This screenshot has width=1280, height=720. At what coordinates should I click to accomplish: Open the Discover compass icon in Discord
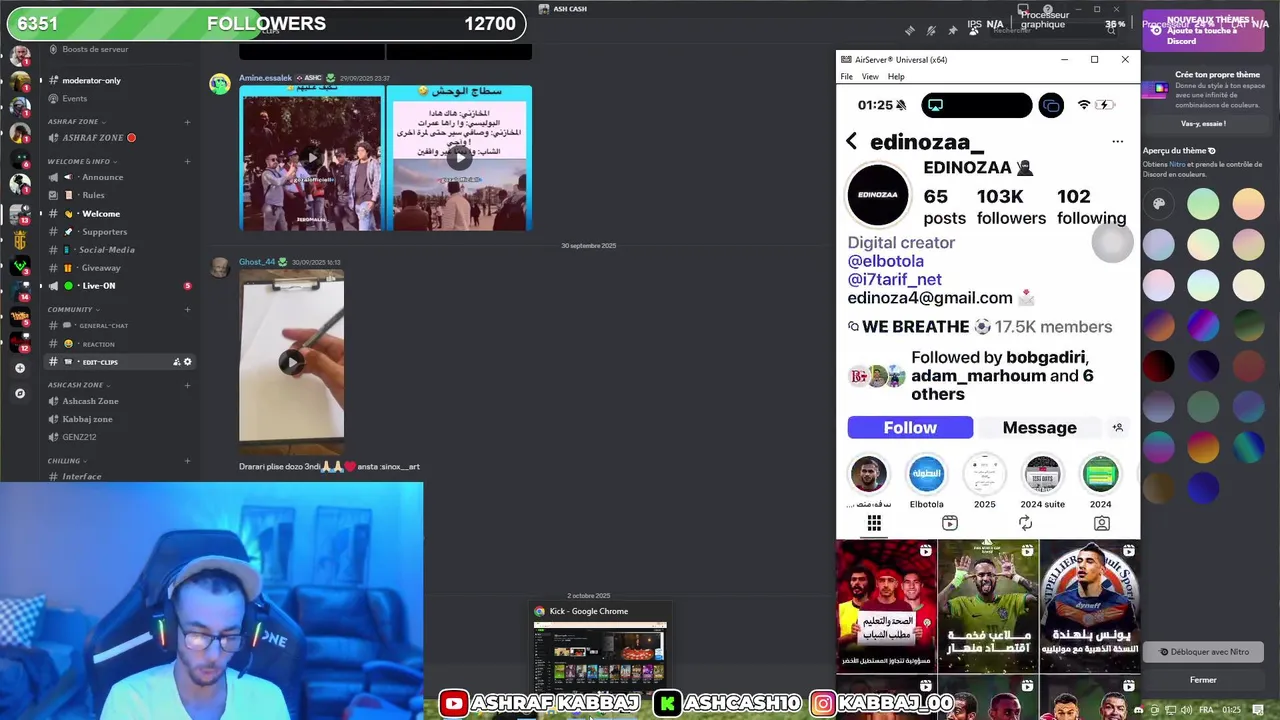[x=20, y=393]
